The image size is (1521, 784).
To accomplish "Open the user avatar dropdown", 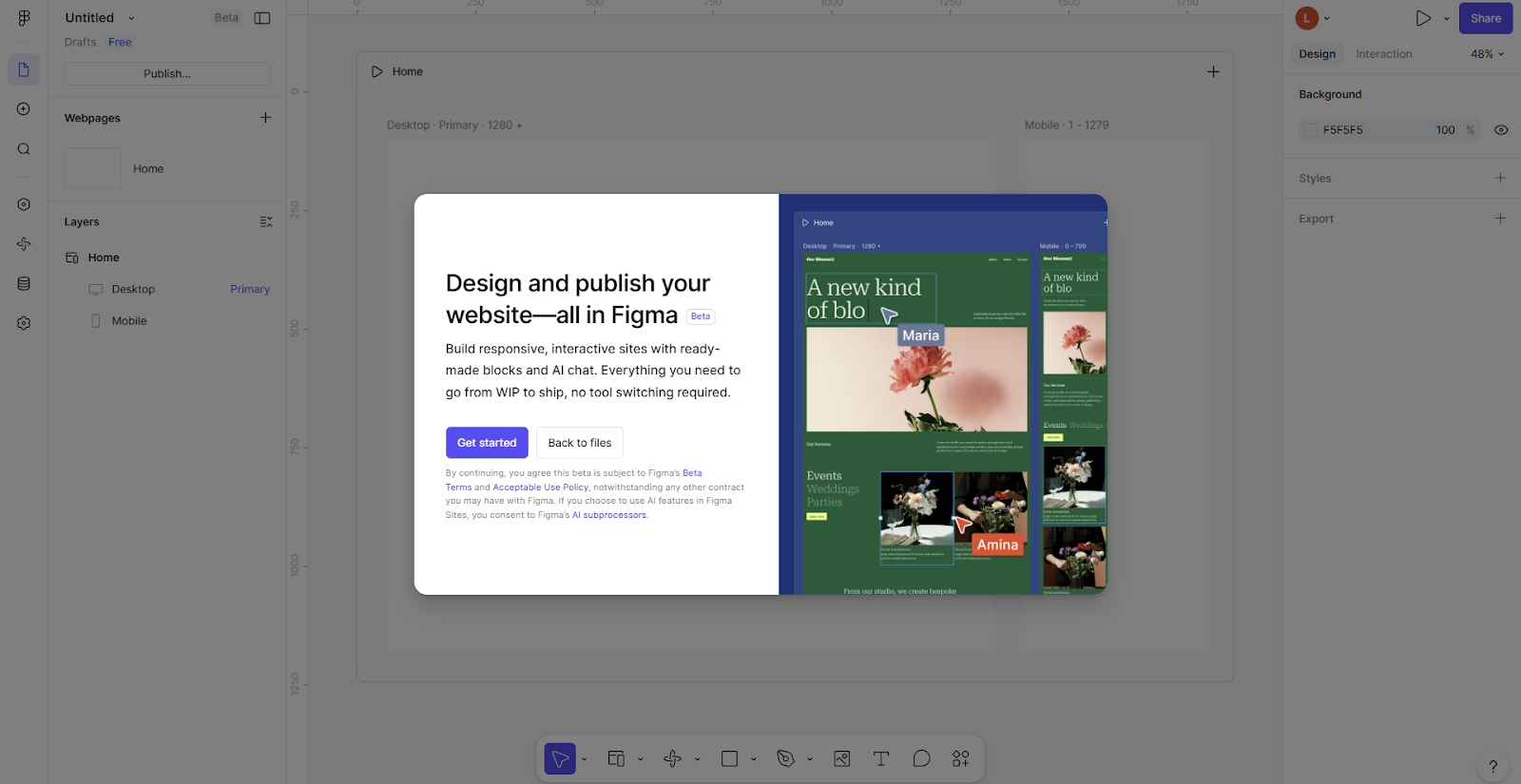I will point(1313,18).
